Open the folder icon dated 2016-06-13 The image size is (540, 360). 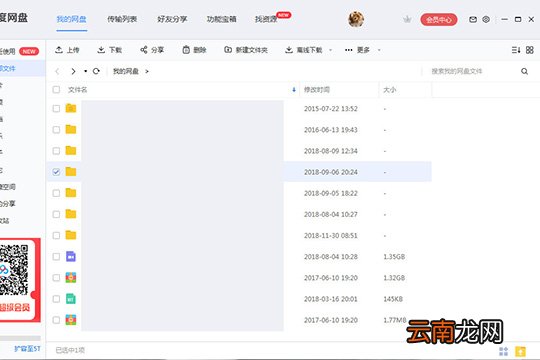pos(71,129)
